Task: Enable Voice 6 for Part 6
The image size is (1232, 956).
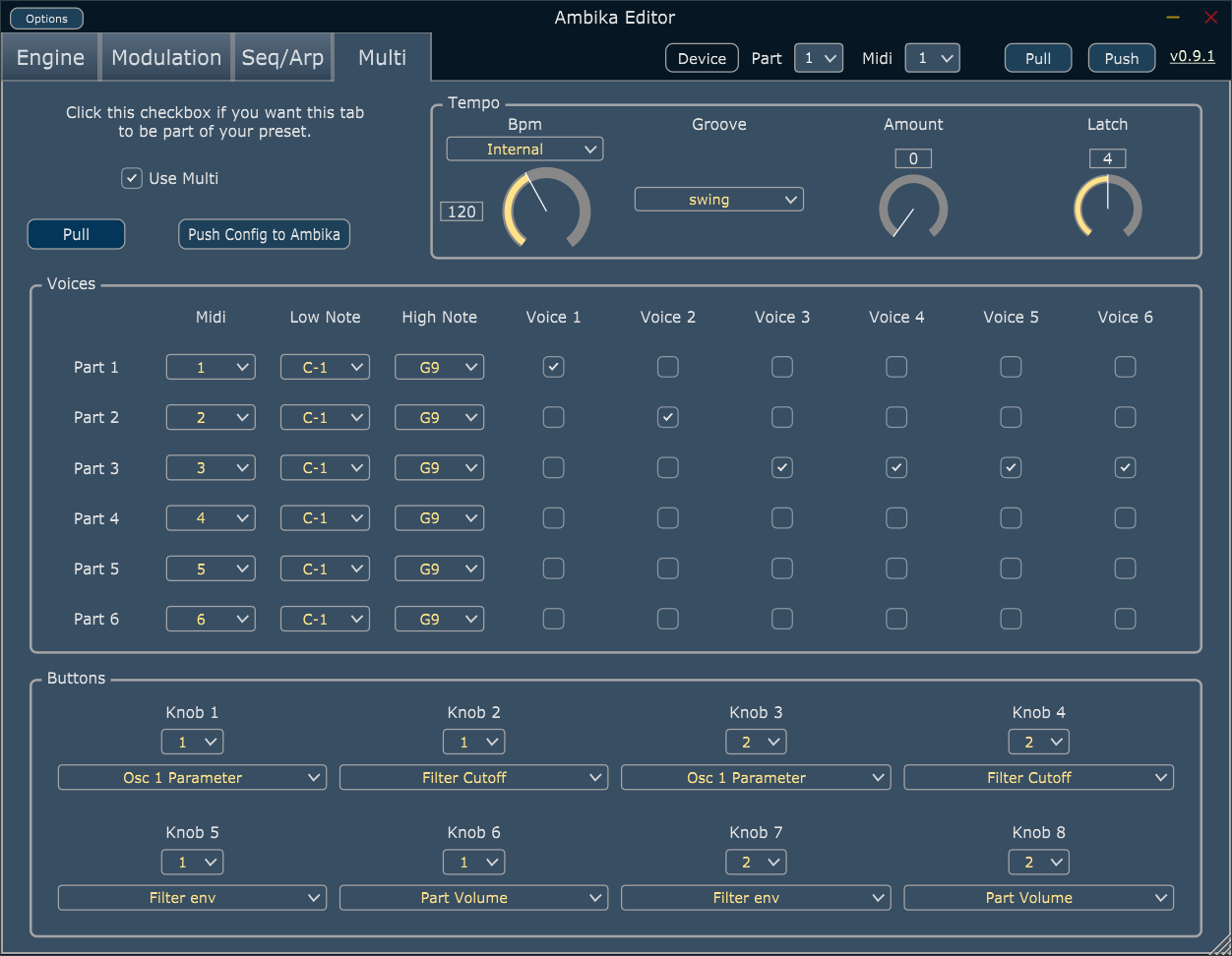Action: coord(1125,619)
